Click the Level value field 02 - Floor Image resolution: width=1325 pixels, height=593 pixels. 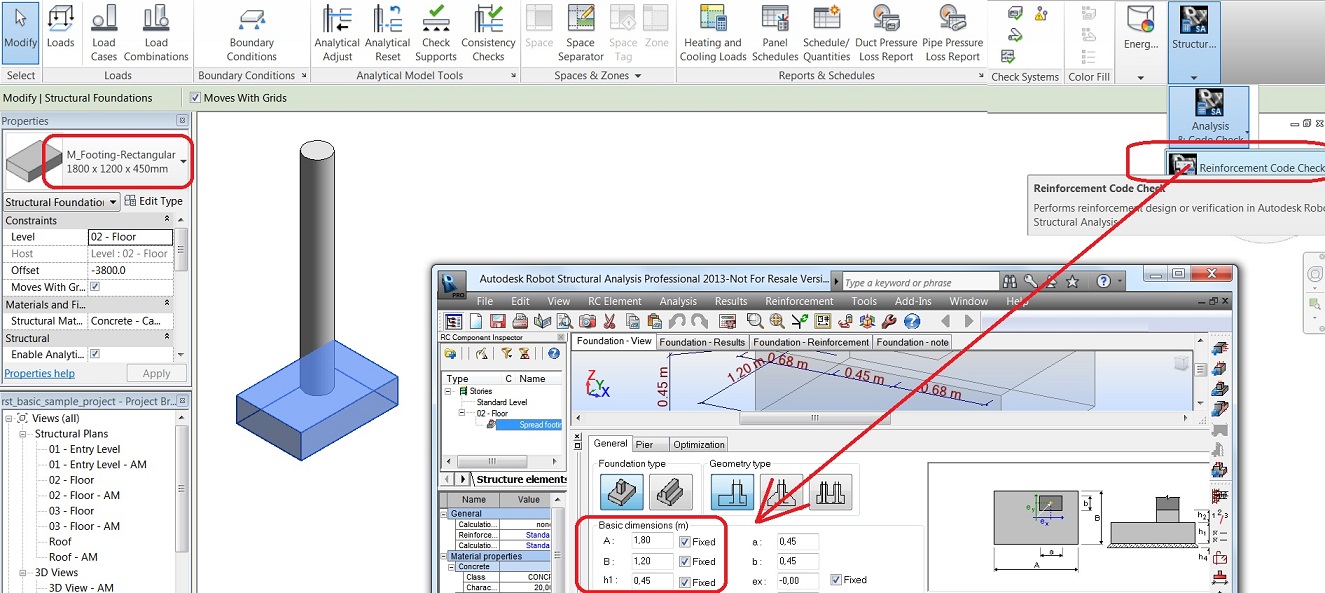tap(130, 237)
